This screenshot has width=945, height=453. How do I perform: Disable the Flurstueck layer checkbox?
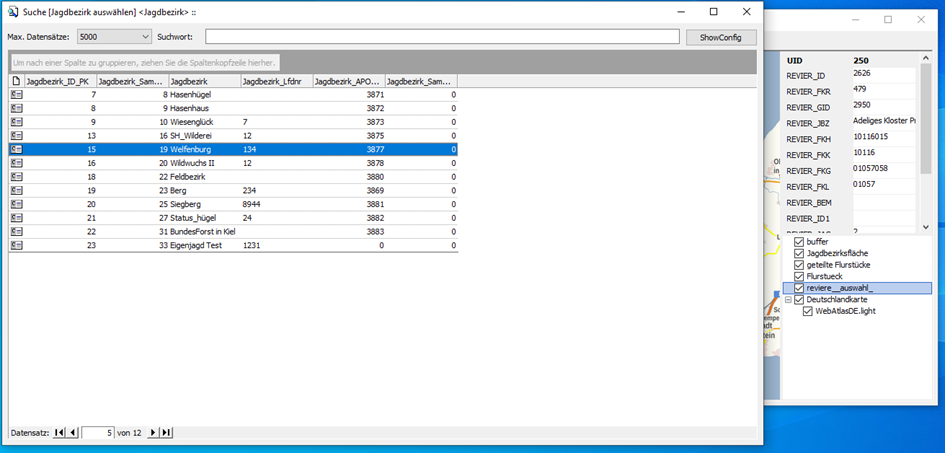pyautogui.click(x=798, y=276)
